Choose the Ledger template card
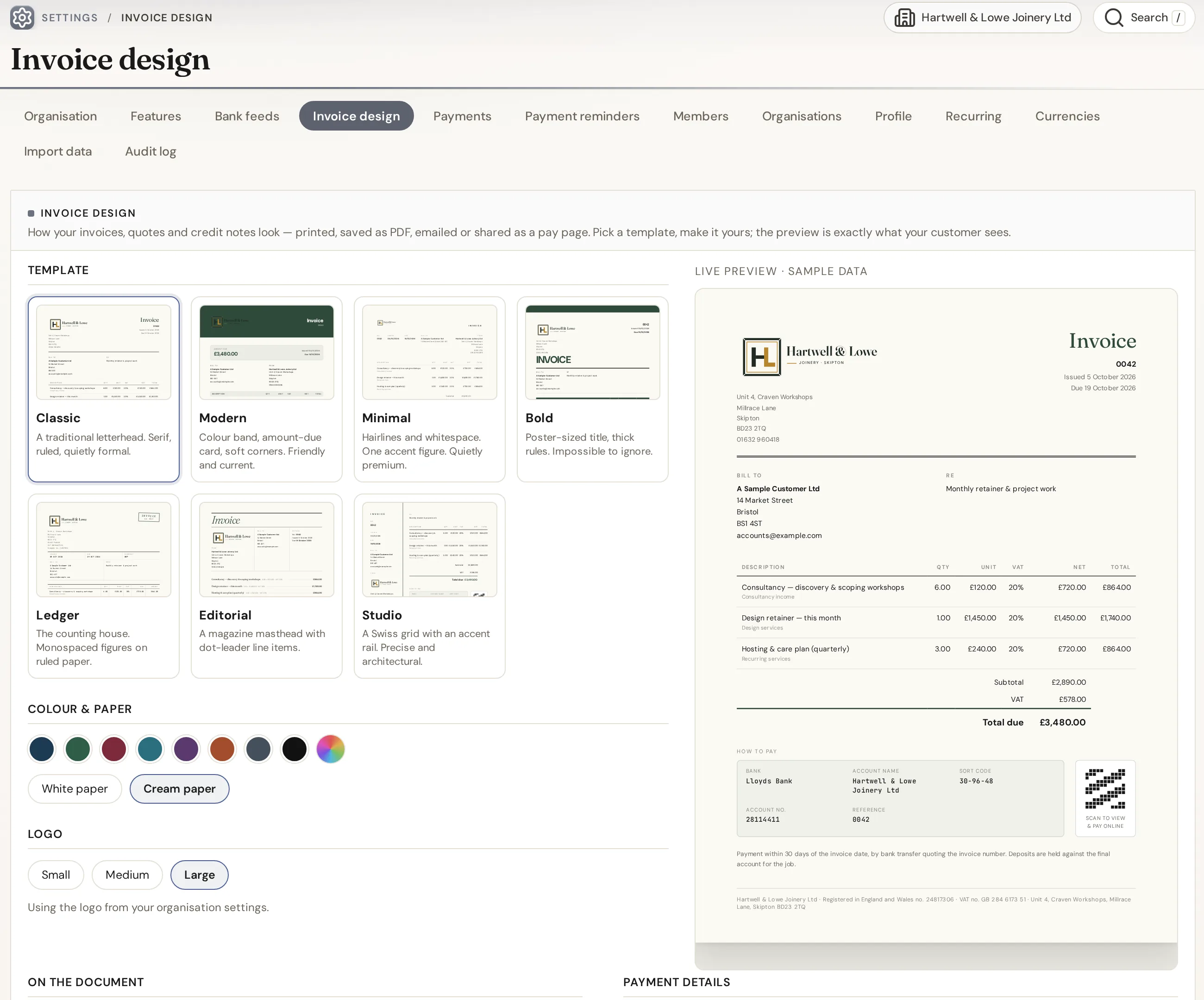 click(x=104, y=586)
